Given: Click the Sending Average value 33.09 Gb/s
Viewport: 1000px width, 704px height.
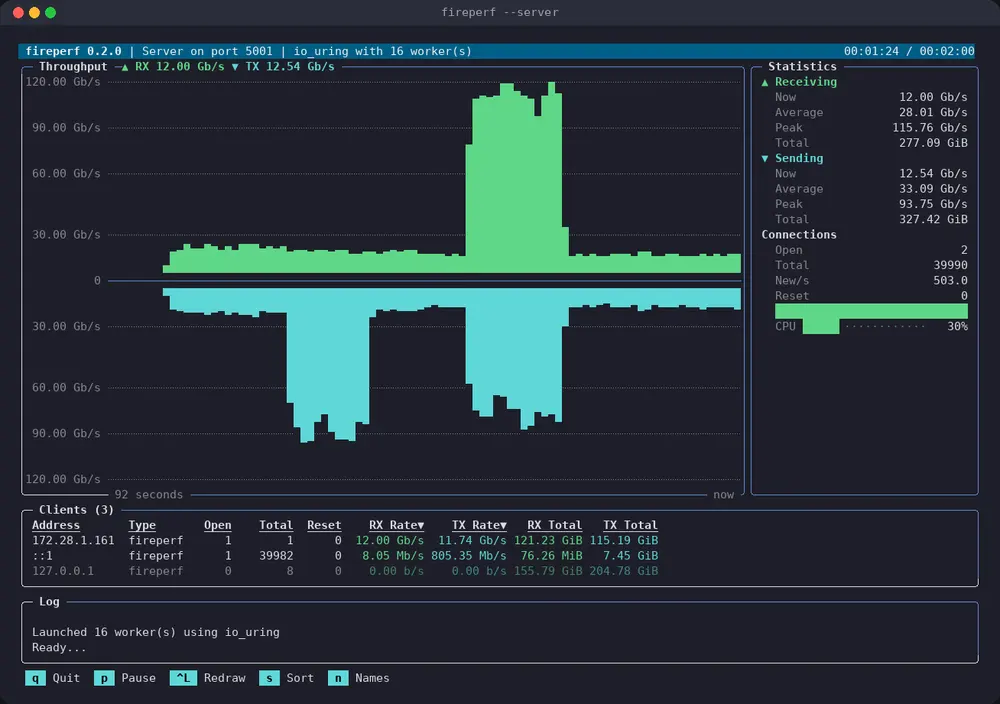Looking at the screenshot, I should (x=933, y=189).
